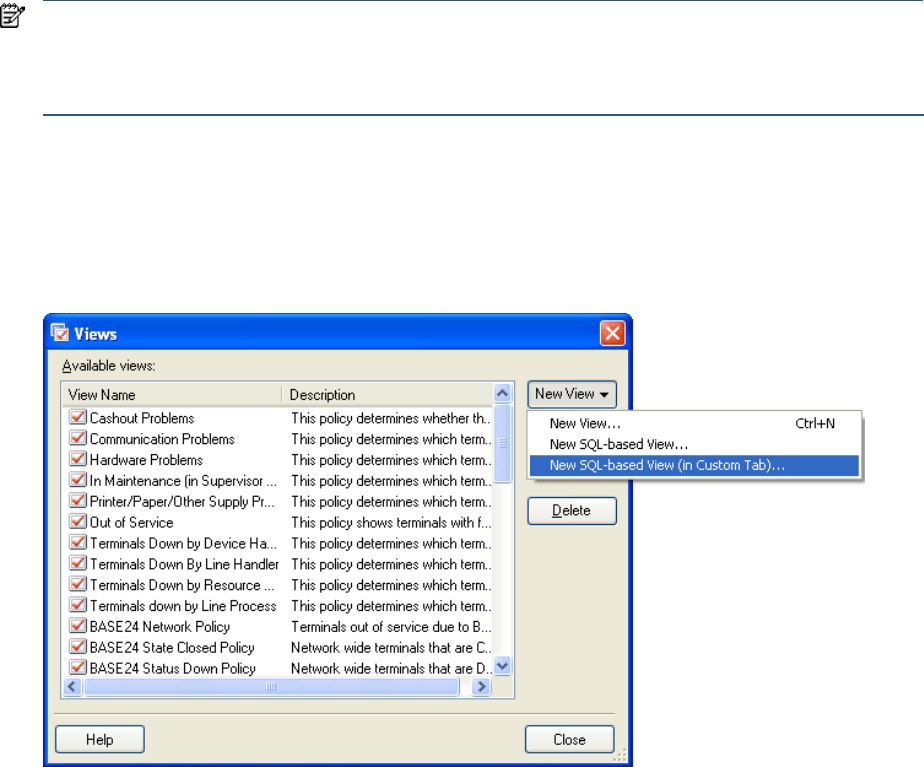Toggle the Out of Service checkbox

click(x=77, y=522)
